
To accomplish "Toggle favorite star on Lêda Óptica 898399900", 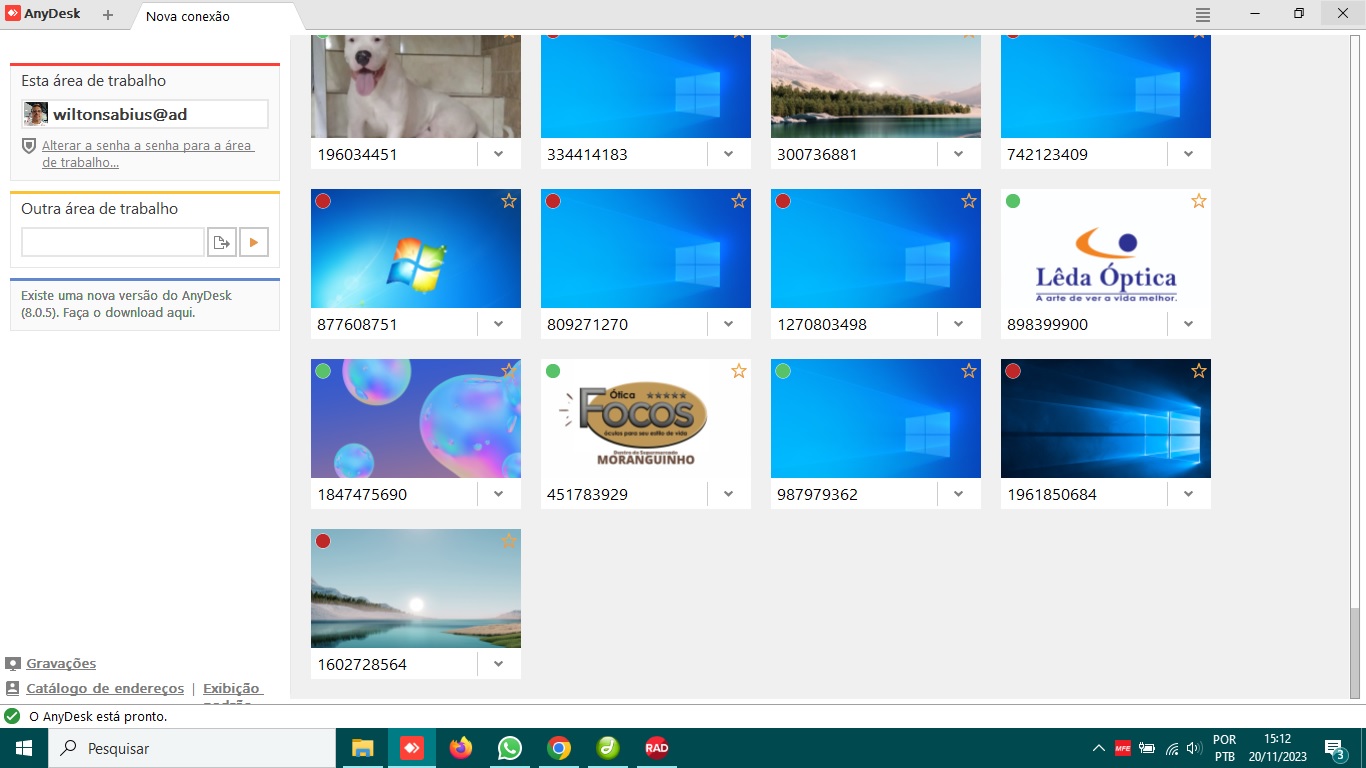I will coord(1198,201).
